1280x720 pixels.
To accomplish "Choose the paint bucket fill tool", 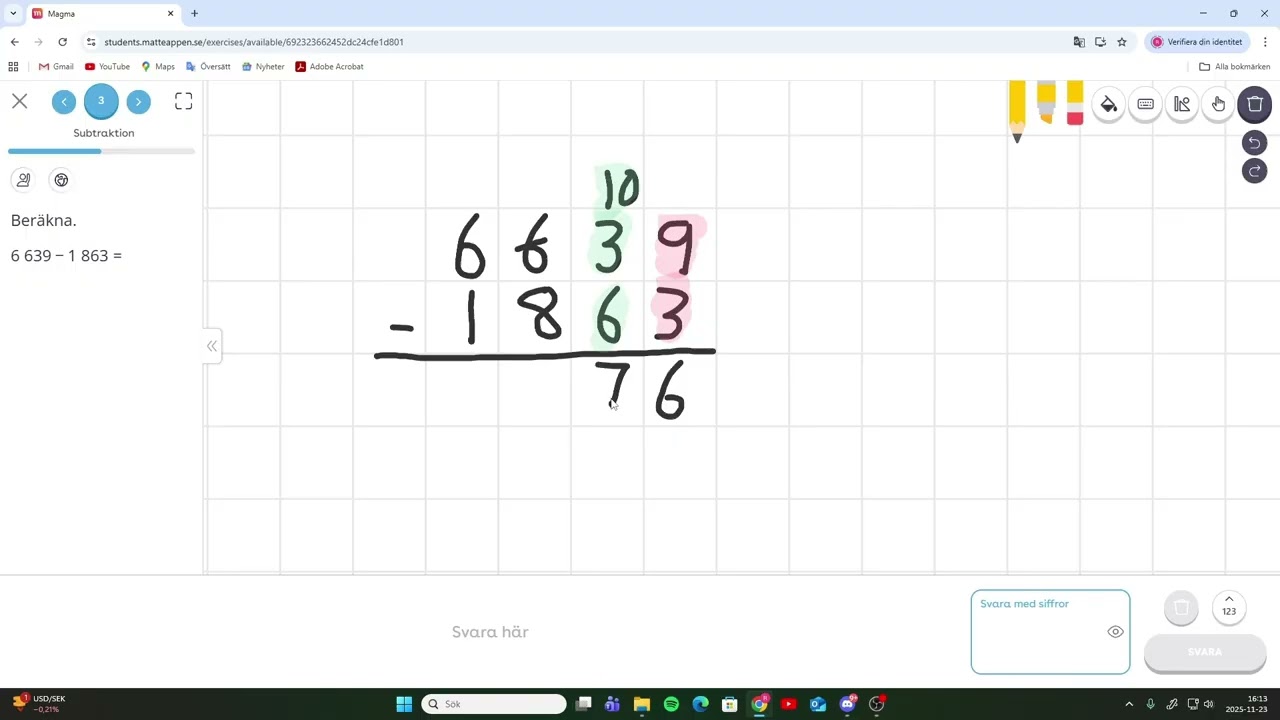I will click(1109, 104).
